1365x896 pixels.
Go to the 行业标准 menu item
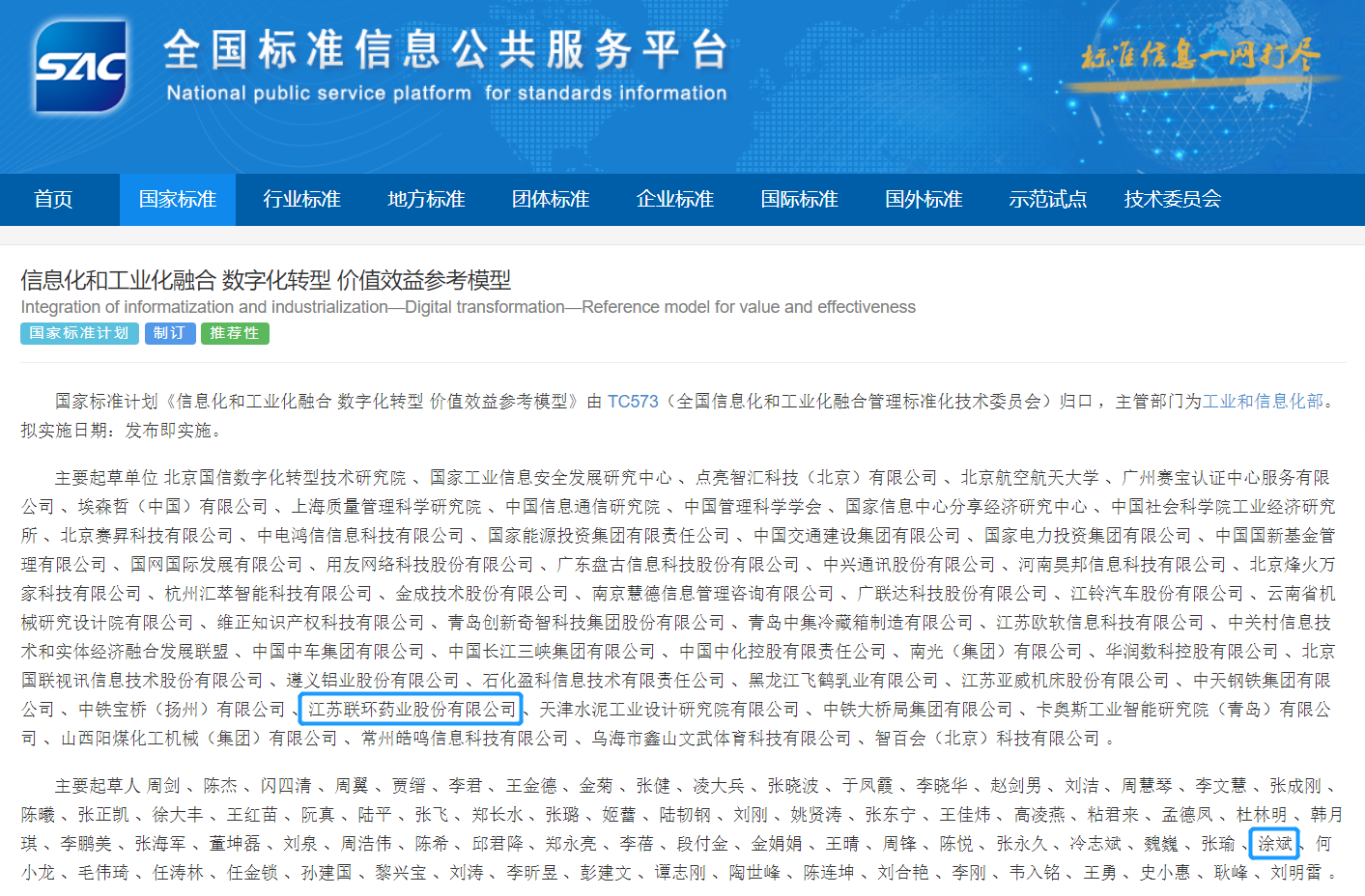[301, 200]
